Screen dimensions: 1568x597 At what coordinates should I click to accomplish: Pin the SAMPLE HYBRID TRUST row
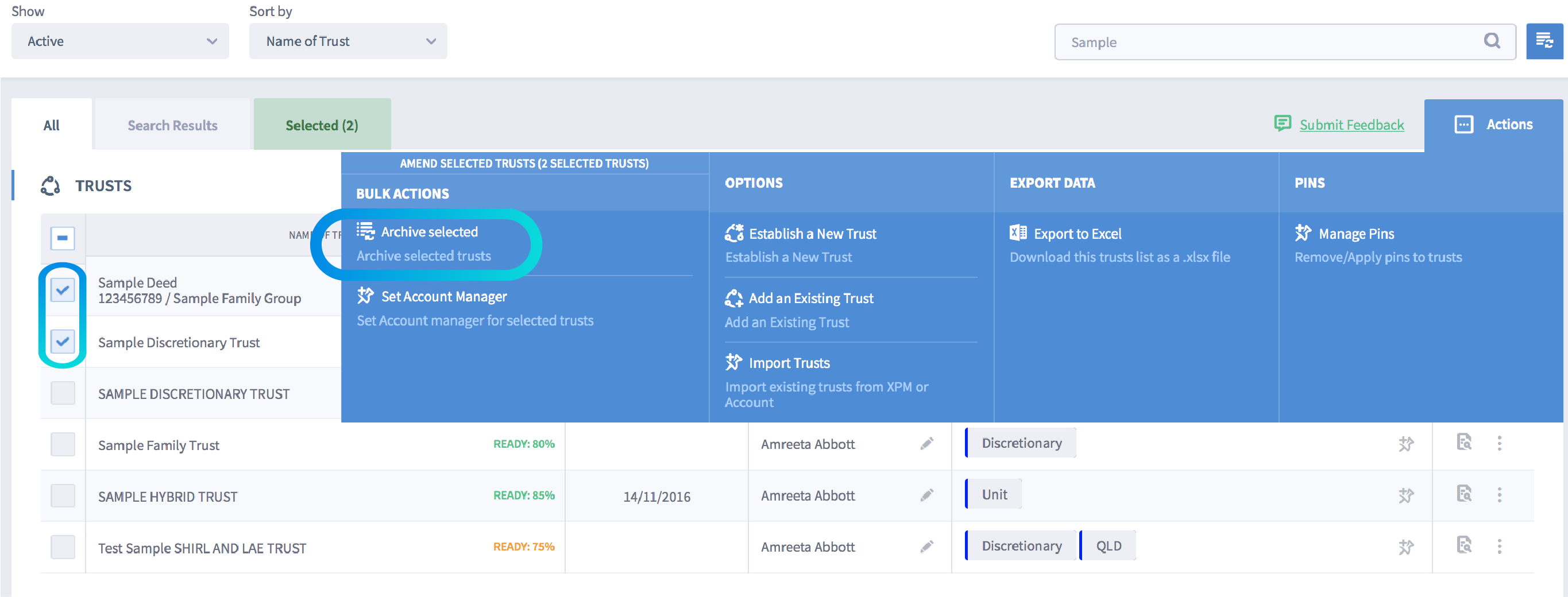[x=1405, y=495]
